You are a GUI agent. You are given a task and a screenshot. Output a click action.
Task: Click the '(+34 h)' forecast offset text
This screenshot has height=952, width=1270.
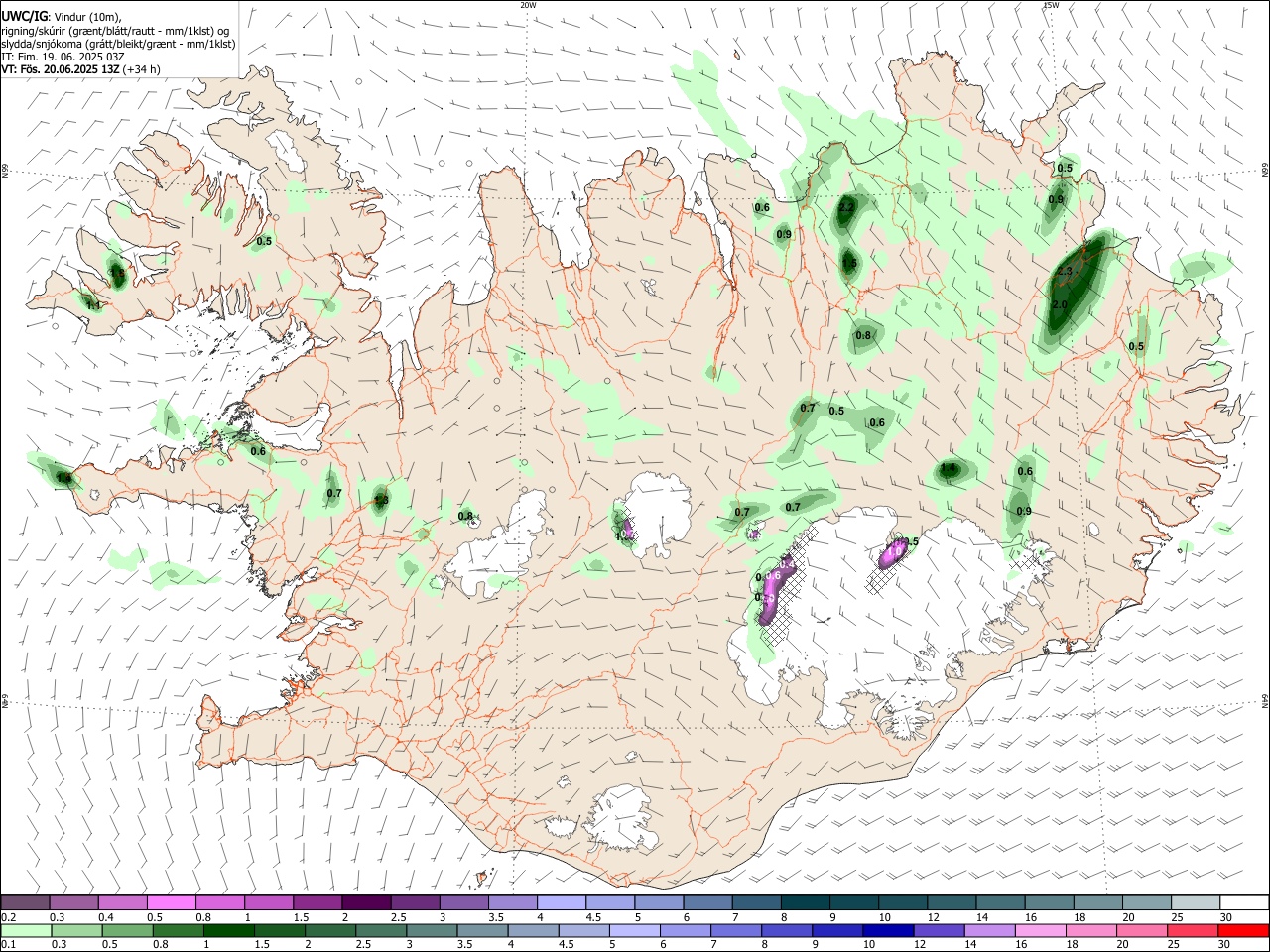coord(142,68)
